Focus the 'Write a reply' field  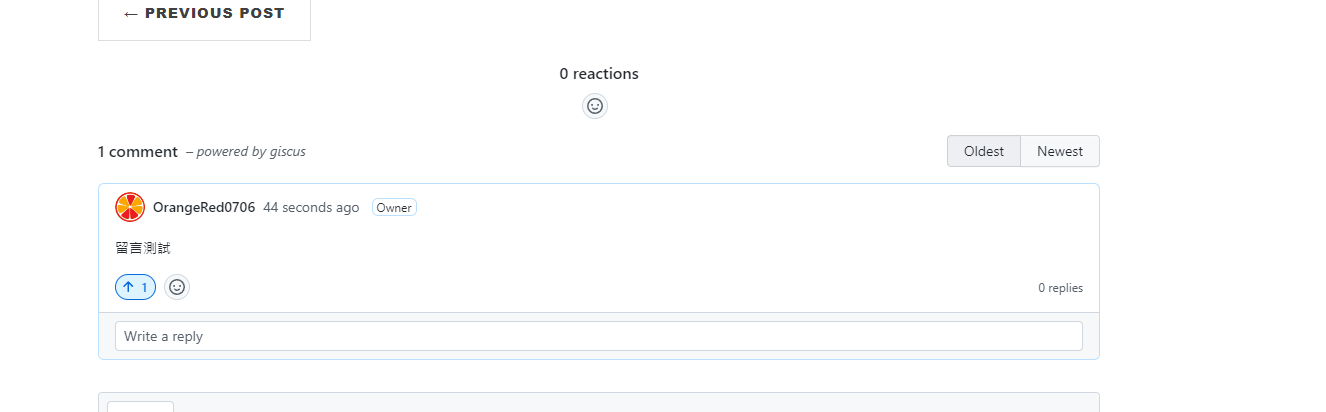[598, 336]
